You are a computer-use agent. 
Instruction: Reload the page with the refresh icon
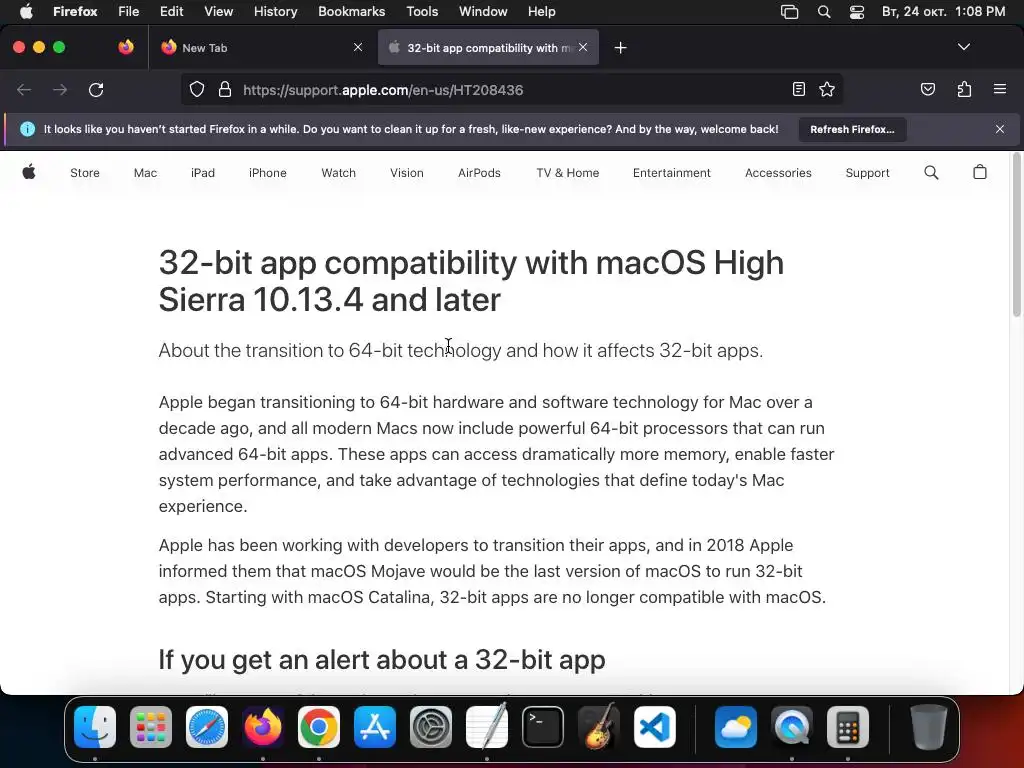coord(96,89)
